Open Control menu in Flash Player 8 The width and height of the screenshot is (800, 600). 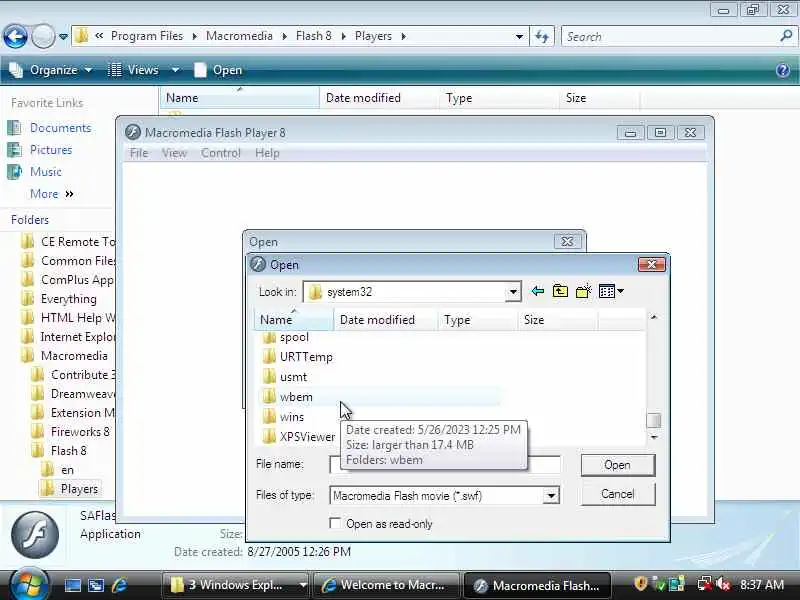[x=220, y=153]
